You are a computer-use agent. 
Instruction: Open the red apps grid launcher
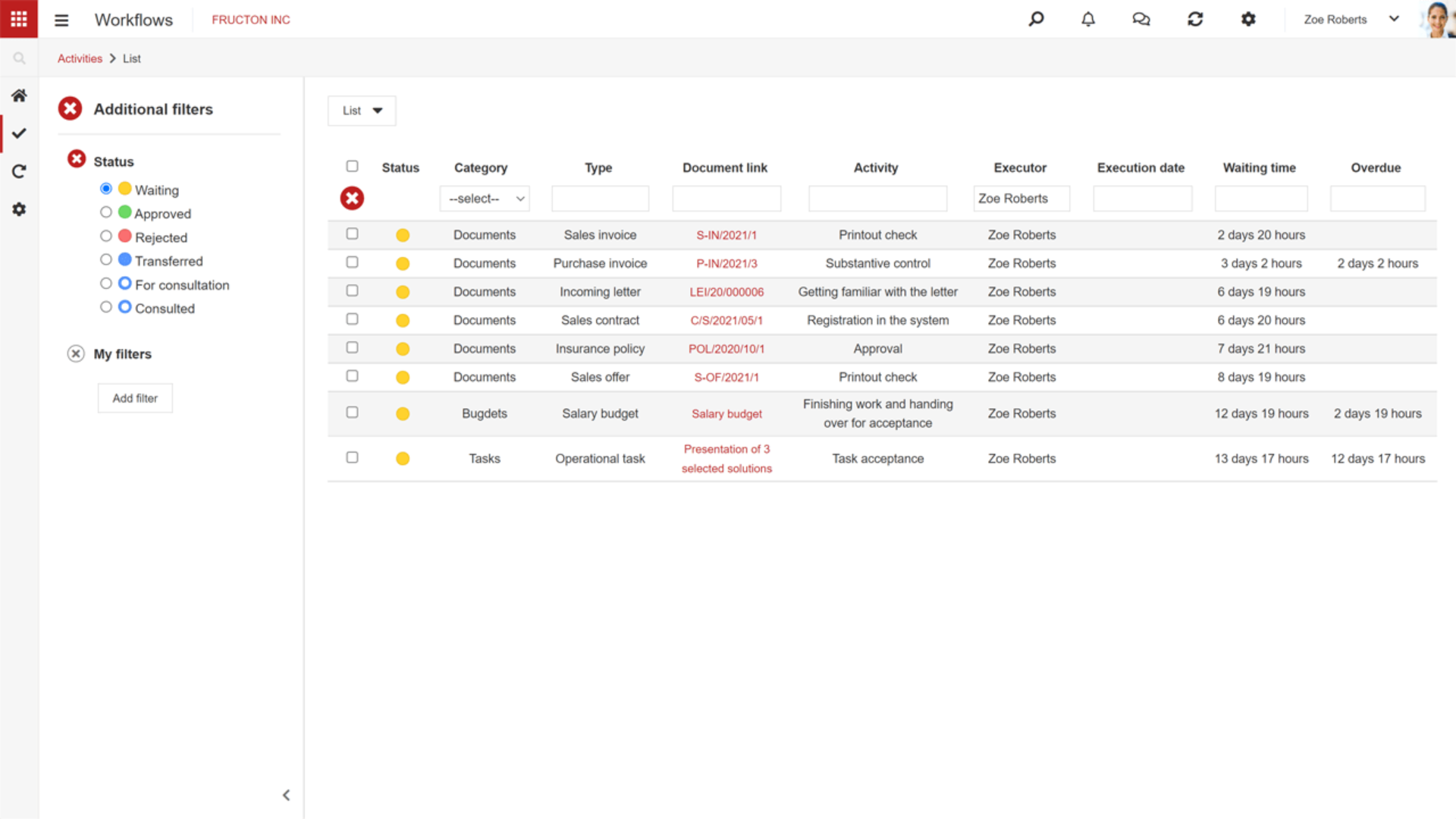[19, 19]
